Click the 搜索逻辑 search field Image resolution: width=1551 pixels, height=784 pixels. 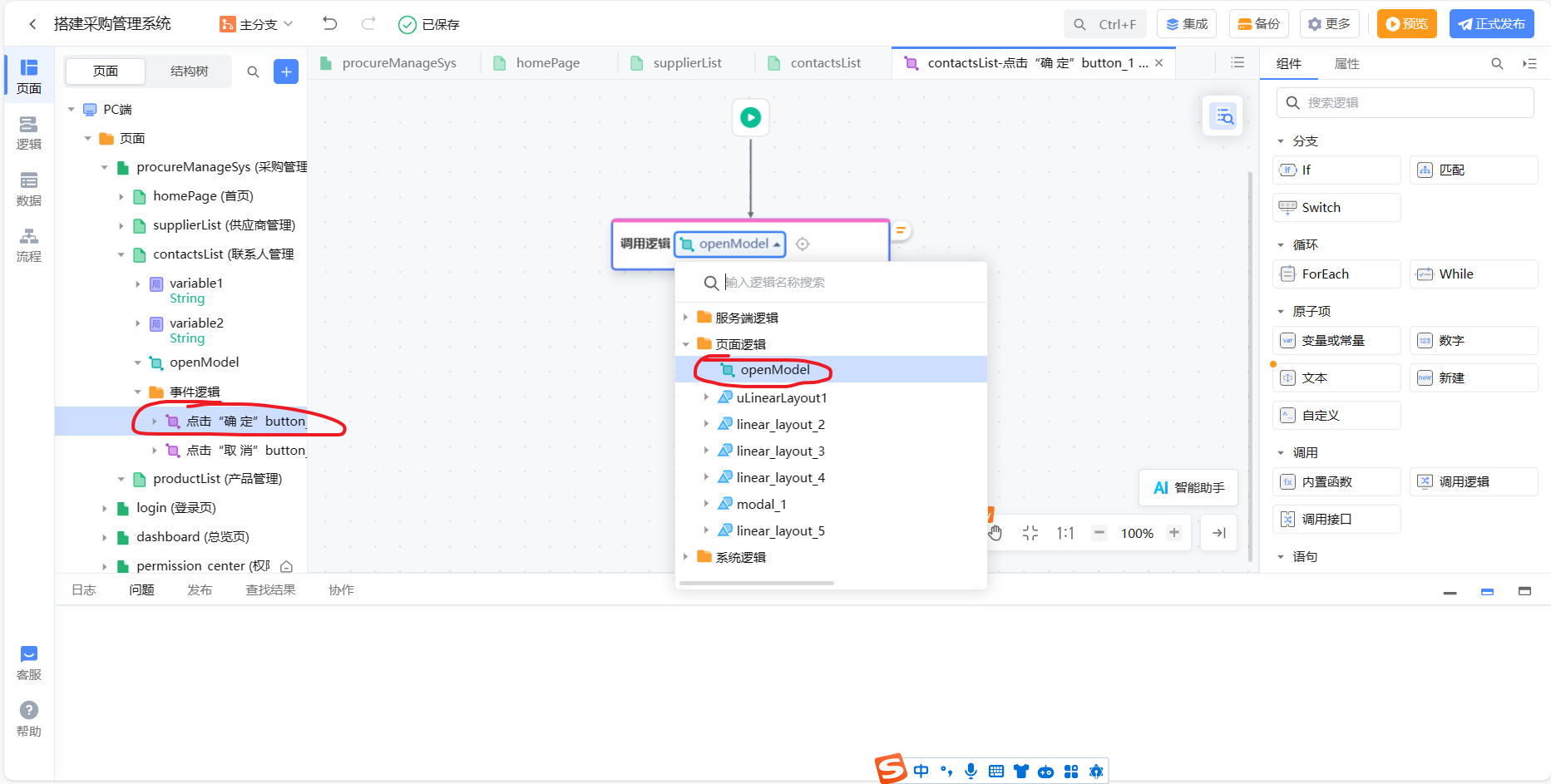tap(1405, 103)
